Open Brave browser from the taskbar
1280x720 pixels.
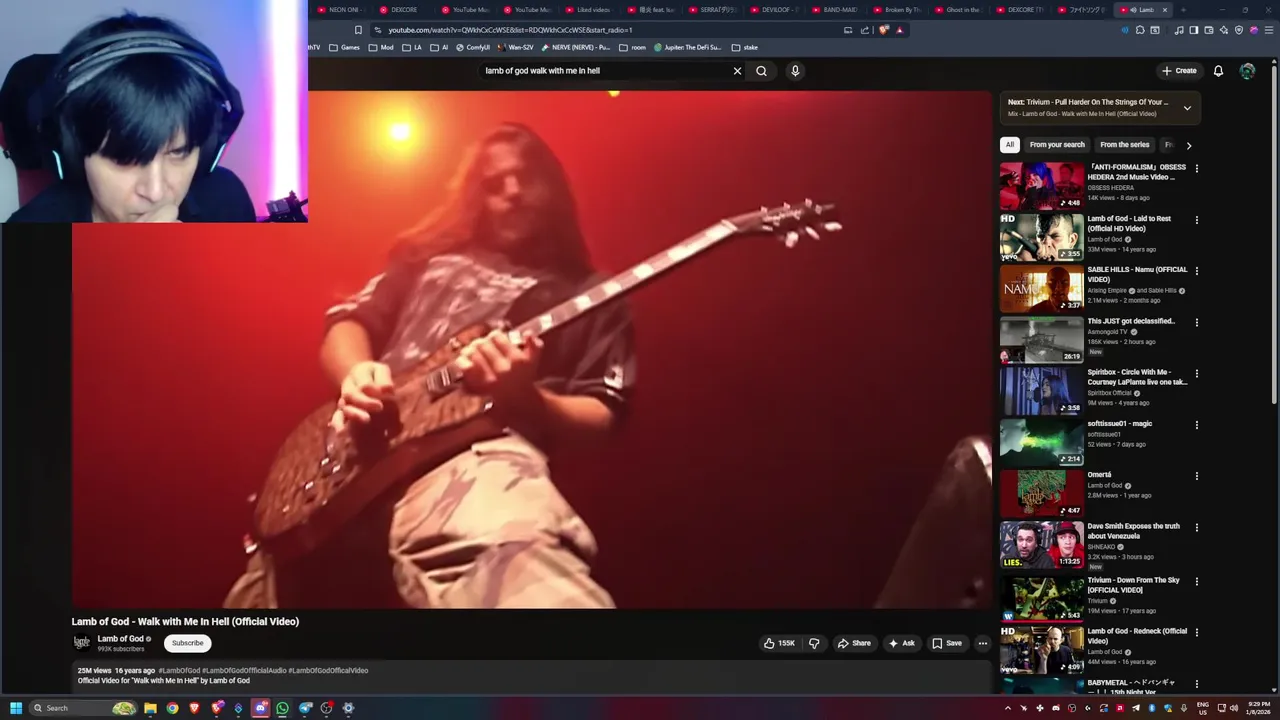194,708
